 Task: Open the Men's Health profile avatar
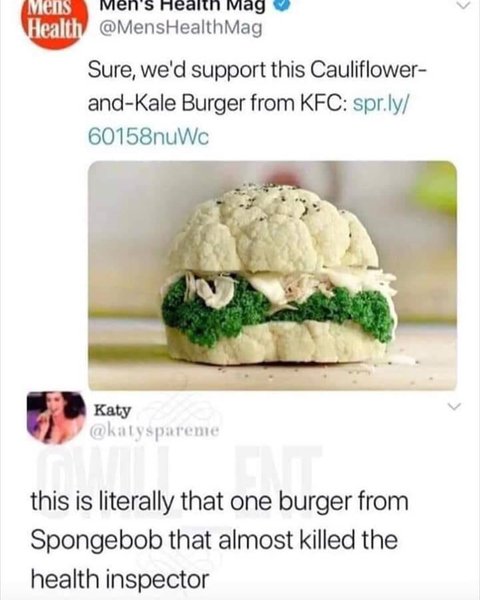[x=54, y=22]
